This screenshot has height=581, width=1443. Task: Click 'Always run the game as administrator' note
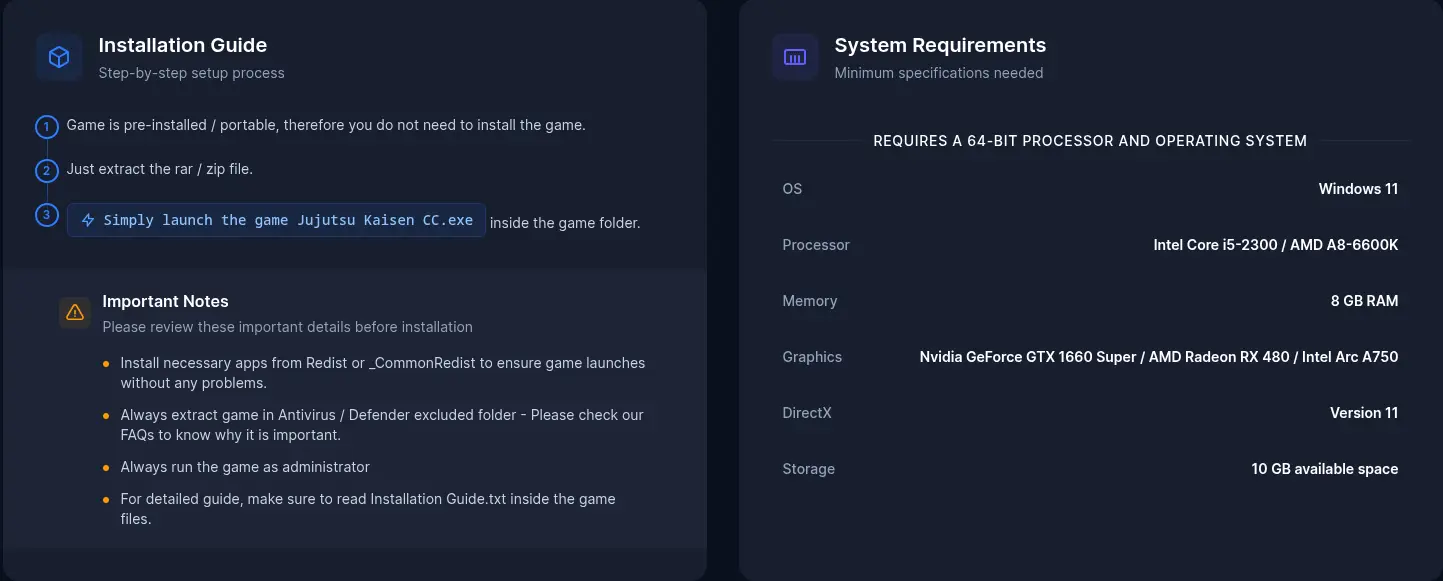coord(245,467)
